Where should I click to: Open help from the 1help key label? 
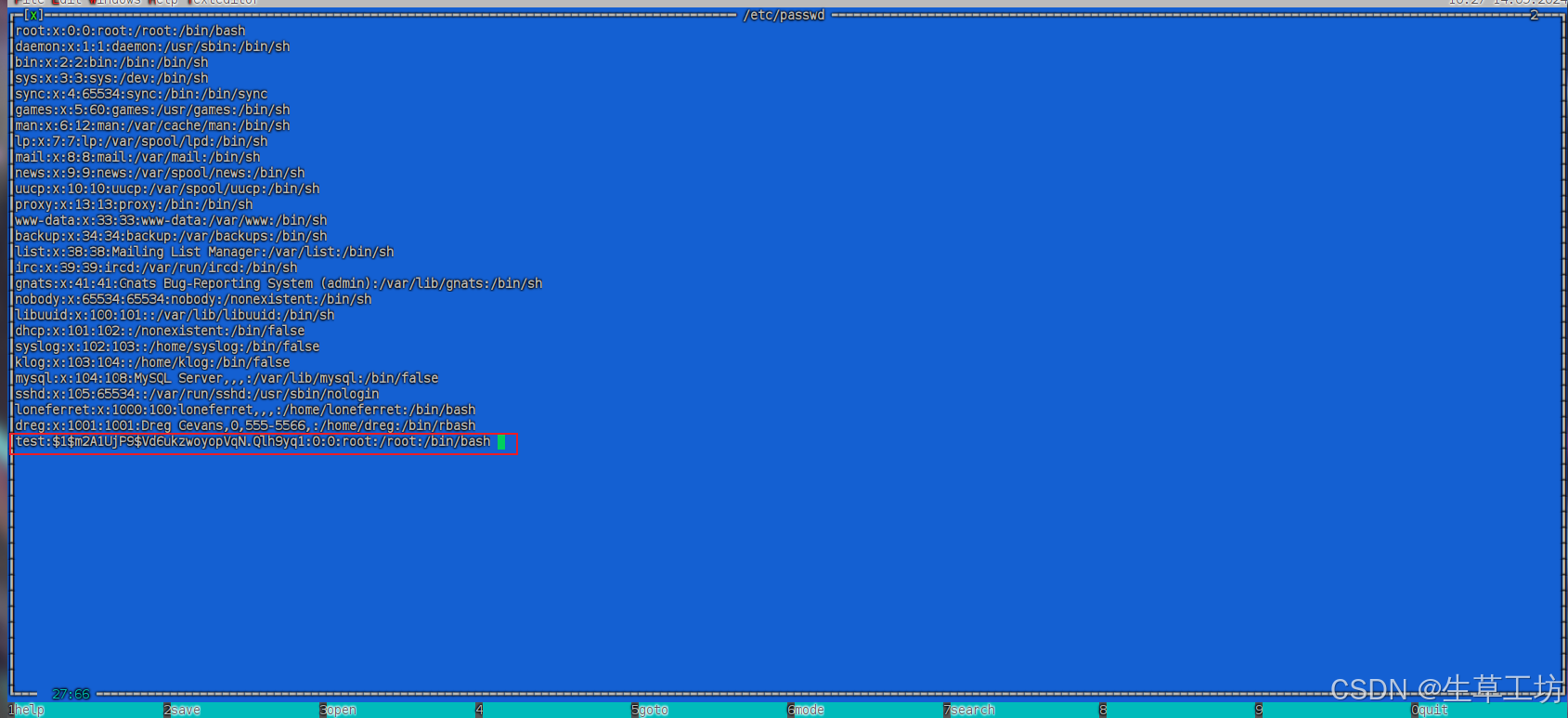(27, 710)
